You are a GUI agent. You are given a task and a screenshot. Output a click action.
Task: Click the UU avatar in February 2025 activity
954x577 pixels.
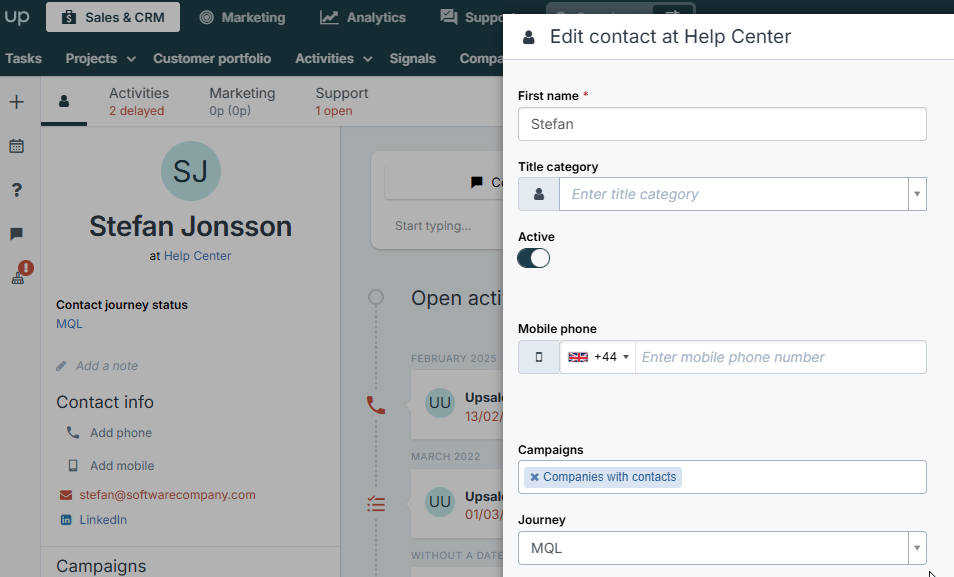440,403
